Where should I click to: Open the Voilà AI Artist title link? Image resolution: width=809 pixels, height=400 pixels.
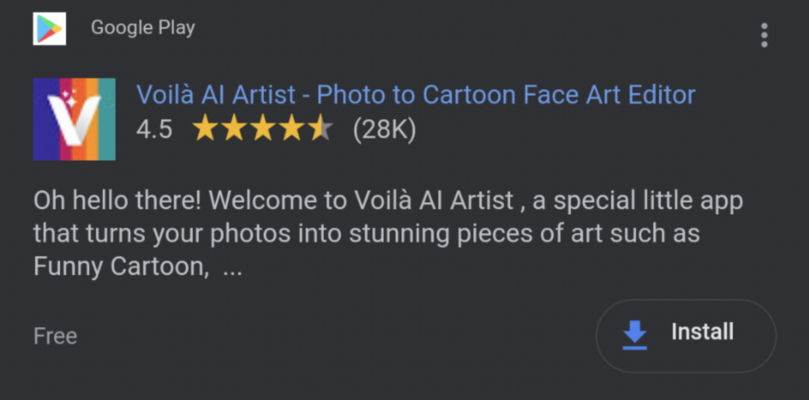tap(416, 95)
